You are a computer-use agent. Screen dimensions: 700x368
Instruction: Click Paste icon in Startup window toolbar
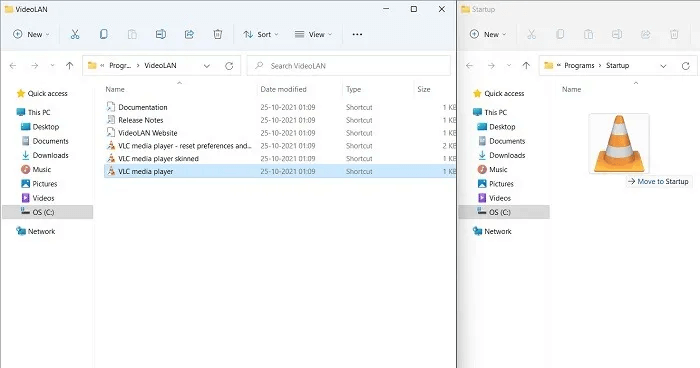(588, 34)
